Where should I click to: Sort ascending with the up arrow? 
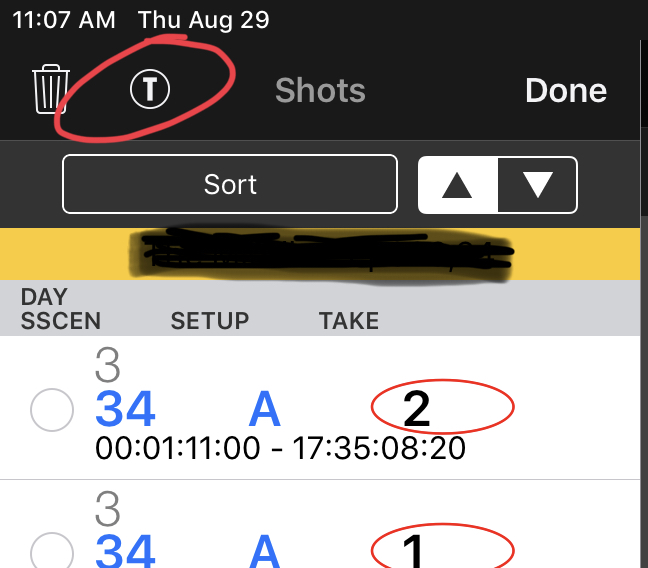pos(457,185)
